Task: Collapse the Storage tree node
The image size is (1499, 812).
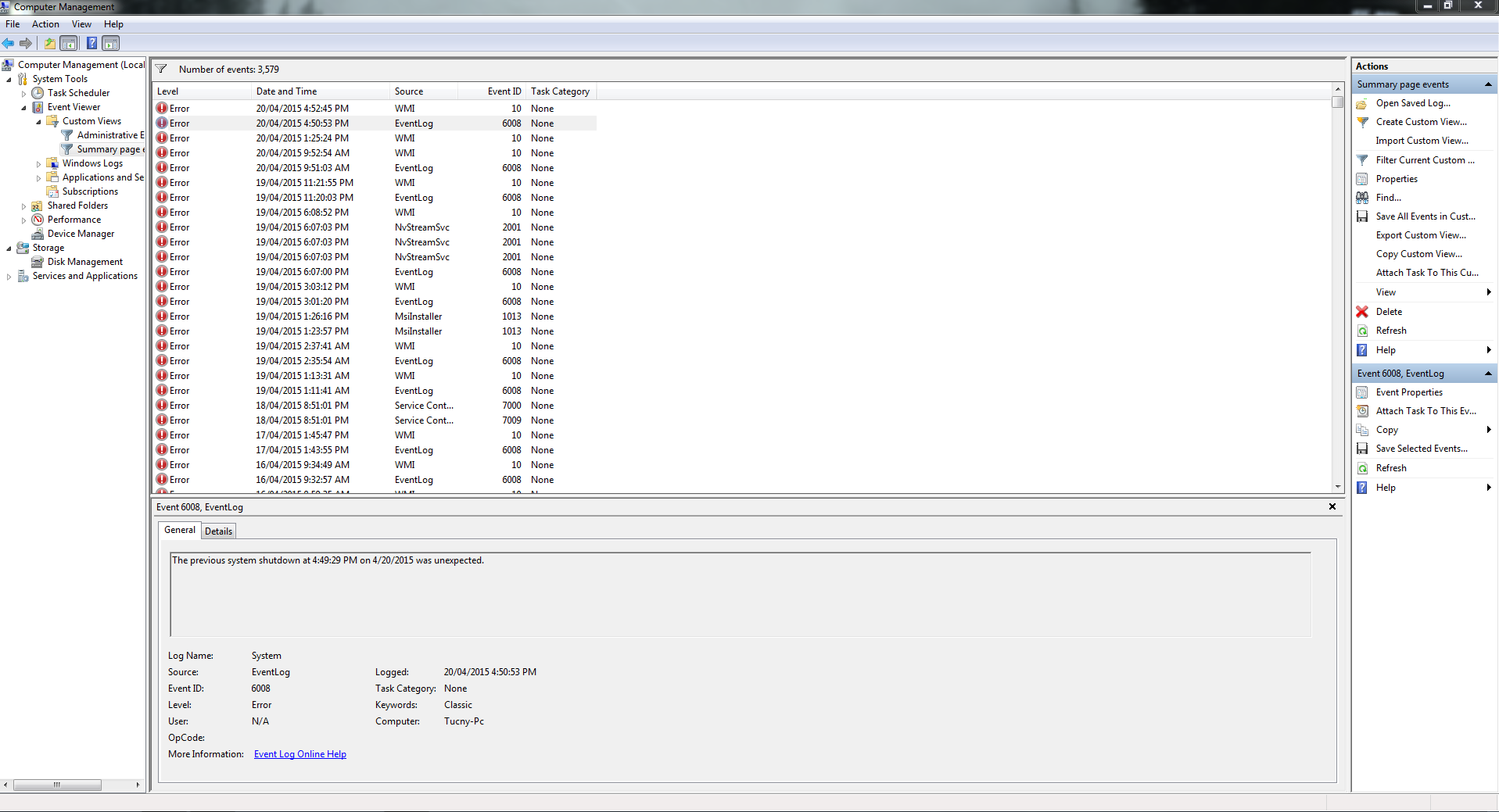Action: [x=9, y=248]
